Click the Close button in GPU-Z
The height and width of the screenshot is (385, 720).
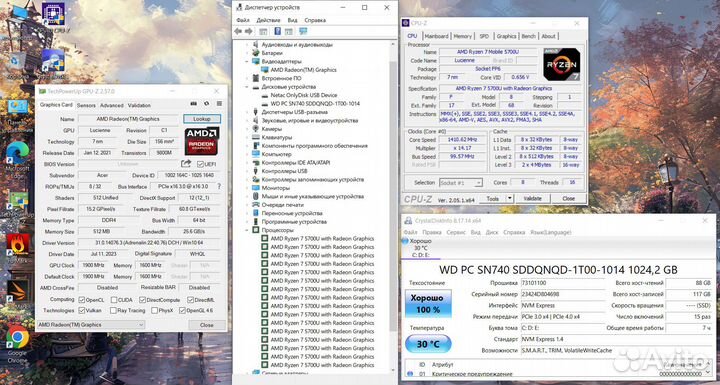(207, 325)
